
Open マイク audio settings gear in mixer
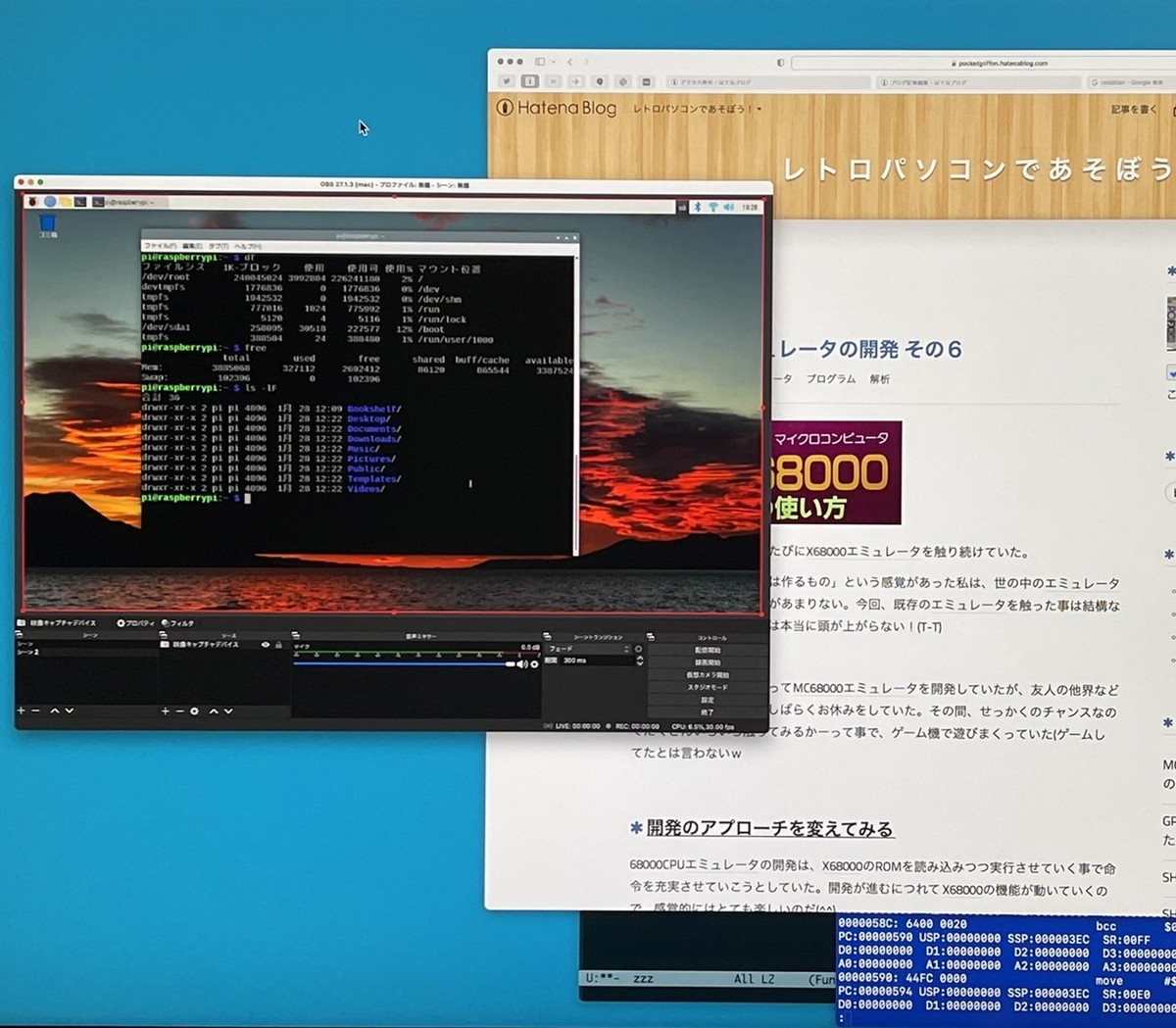pos(534,664)
